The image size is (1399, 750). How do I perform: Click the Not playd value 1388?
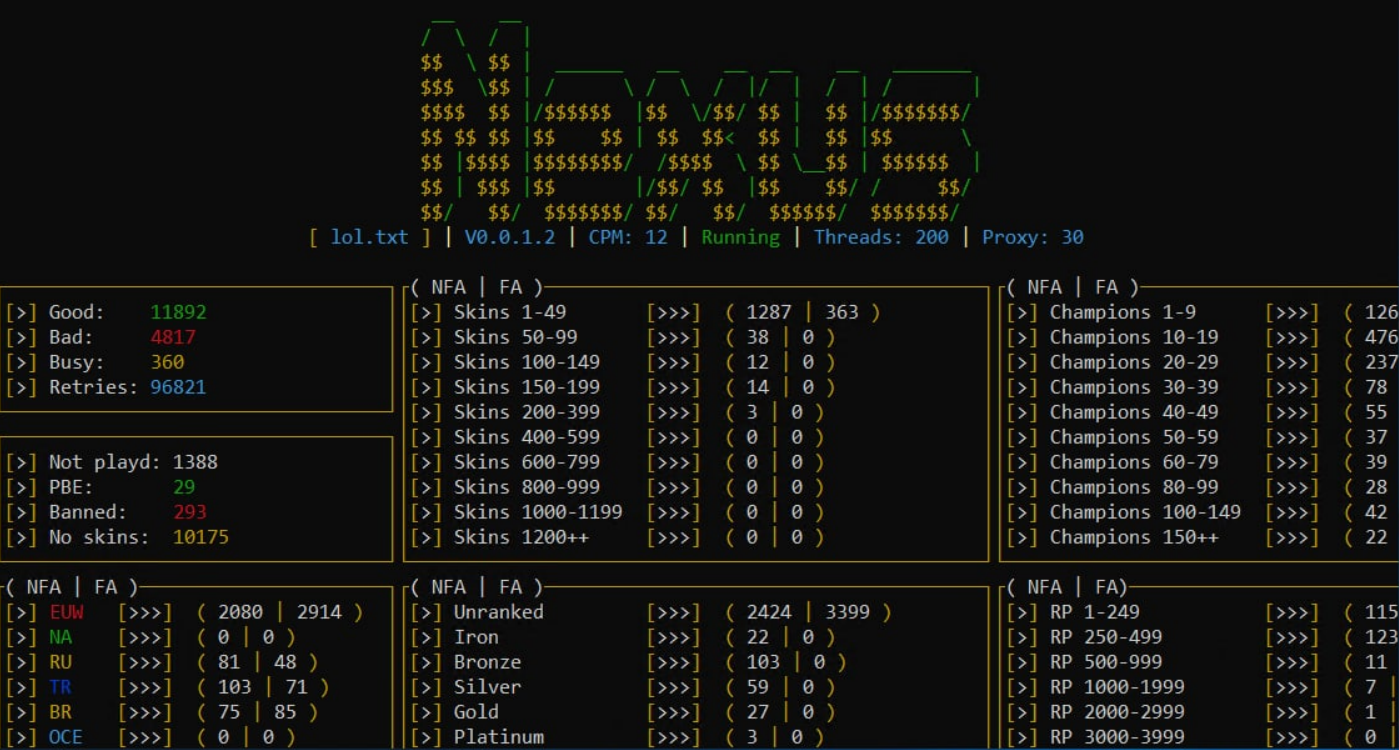[195, 462]
